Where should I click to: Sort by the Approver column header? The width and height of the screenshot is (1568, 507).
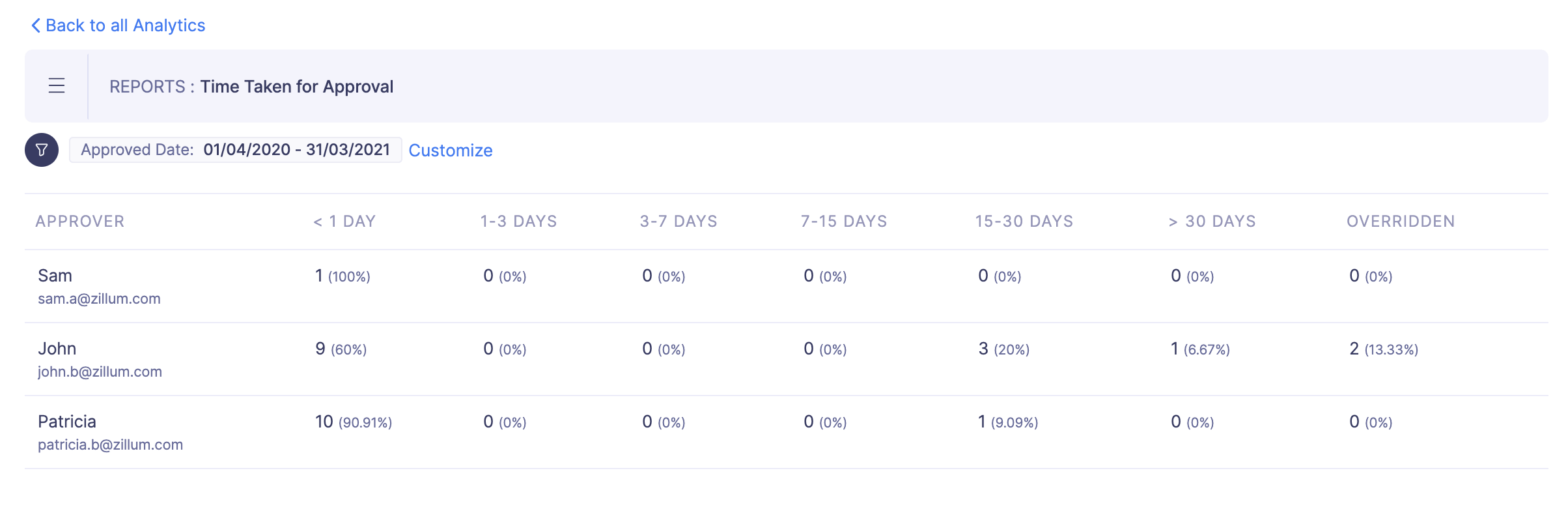click(x=80, y=222)
